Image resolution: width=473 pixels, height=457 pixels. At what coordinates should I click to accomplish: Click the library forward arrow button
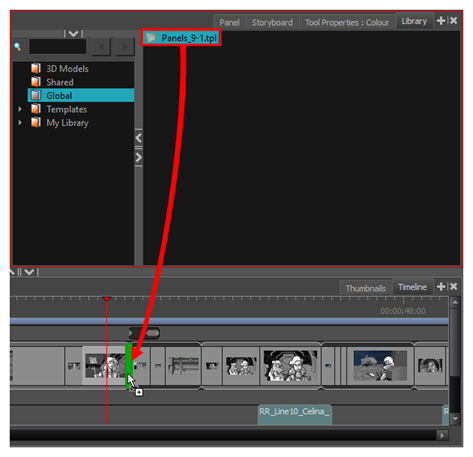click(x=125, y=46)
